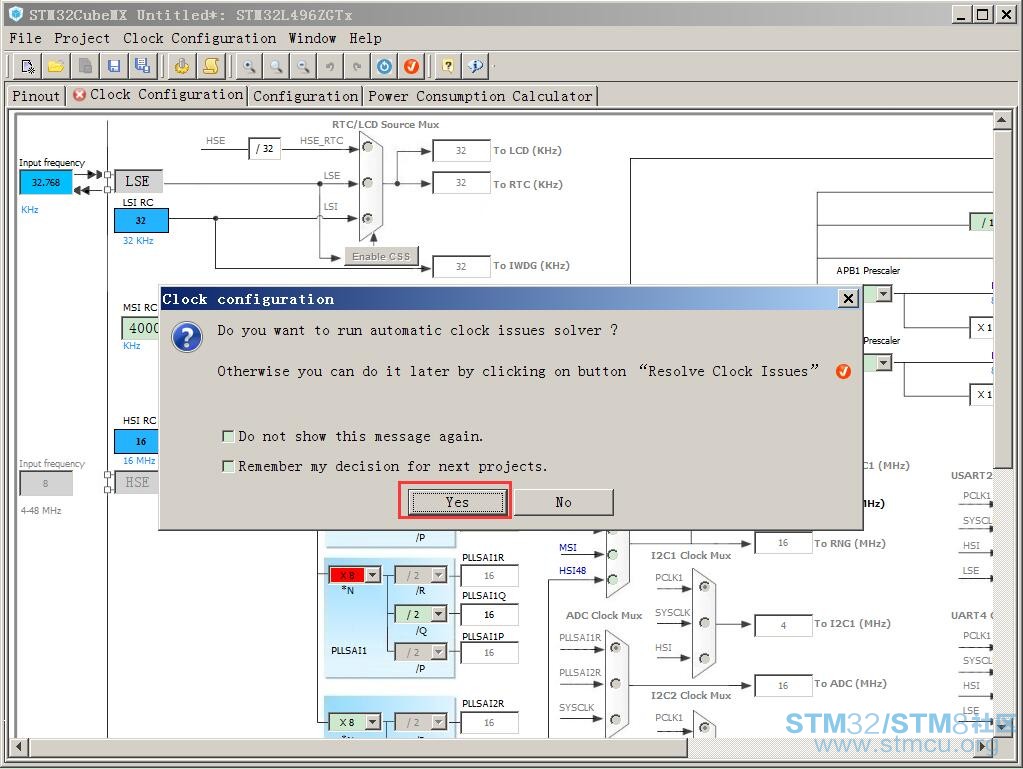Click the New Project toolbar icon
This screenshot has width=1023, height=769.
tap(28, 66)
